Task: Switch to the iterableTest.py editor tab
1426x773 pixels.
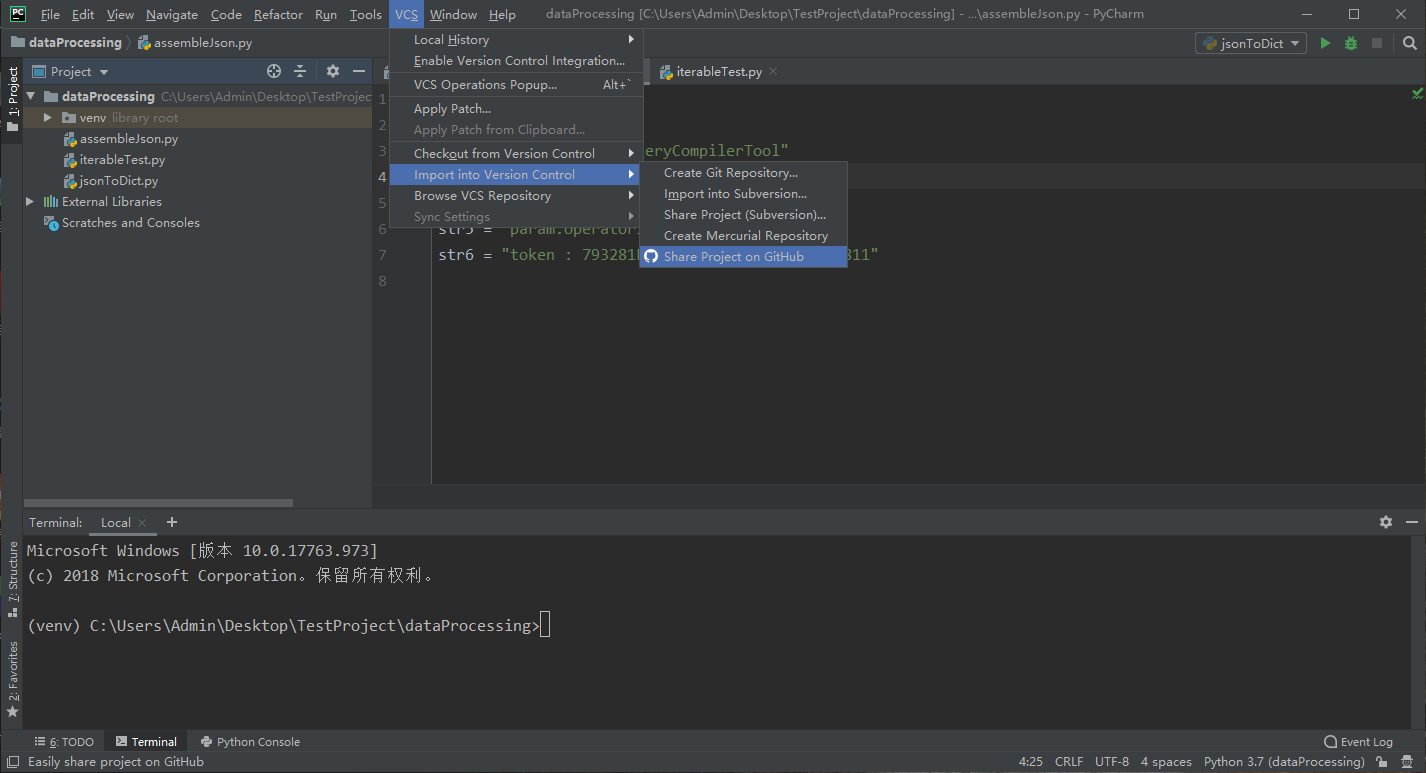Action: click(718, 71)
